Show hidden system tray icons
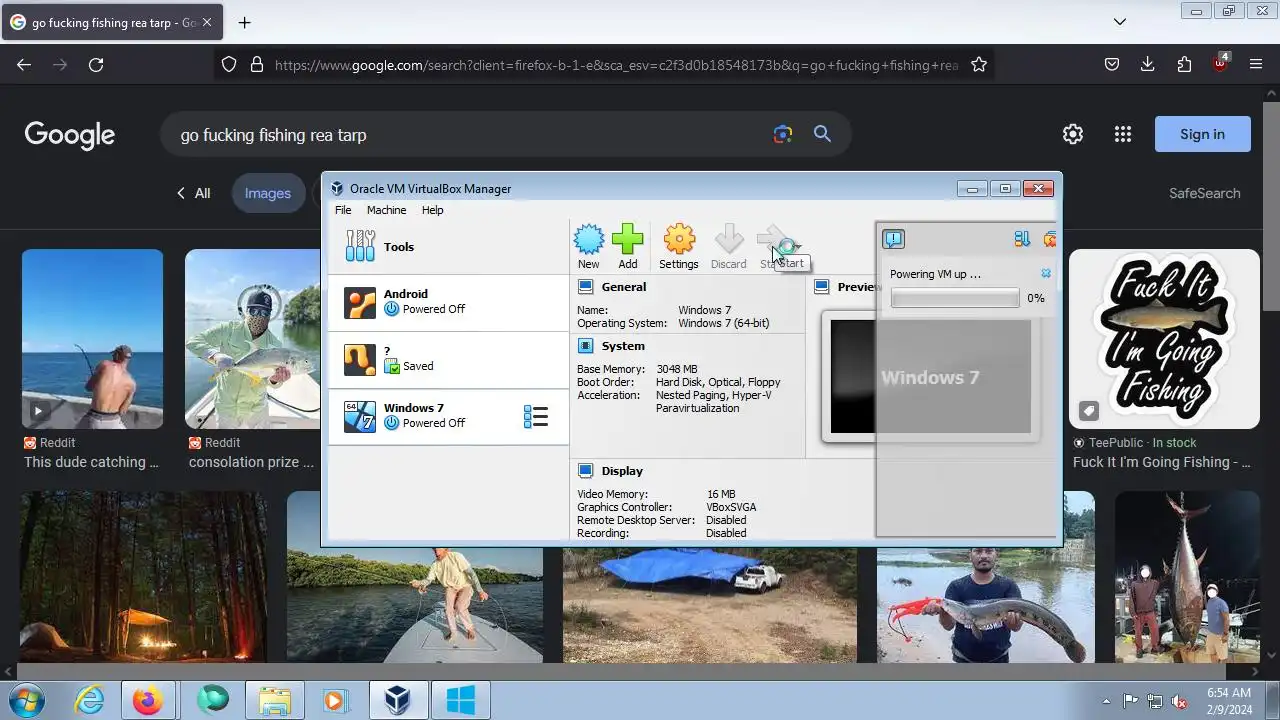 pos(1106,701)
